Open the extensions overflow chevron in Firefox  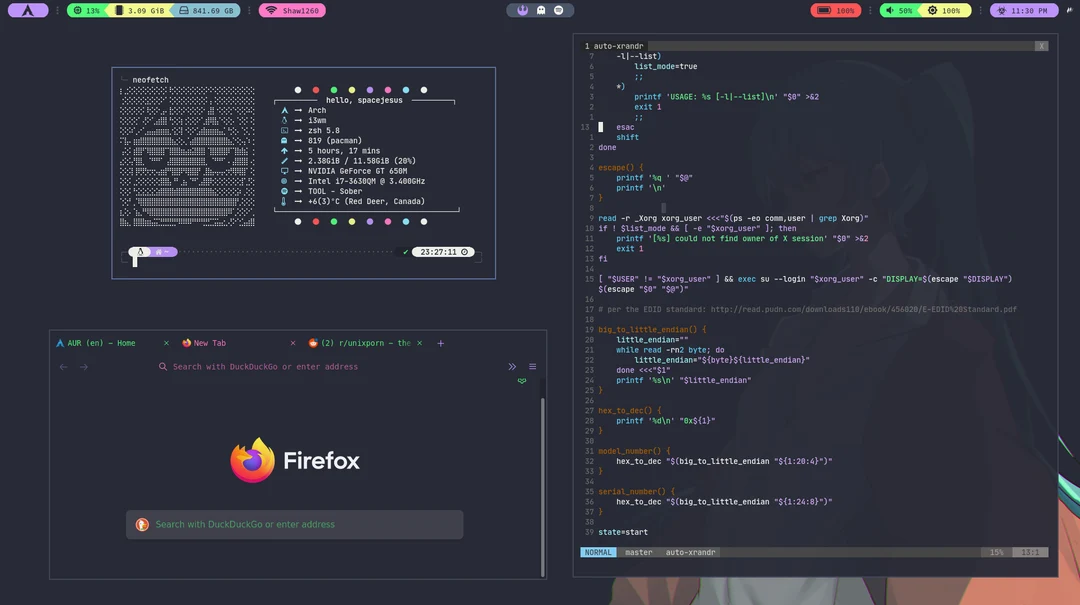(x=512, y=366)
